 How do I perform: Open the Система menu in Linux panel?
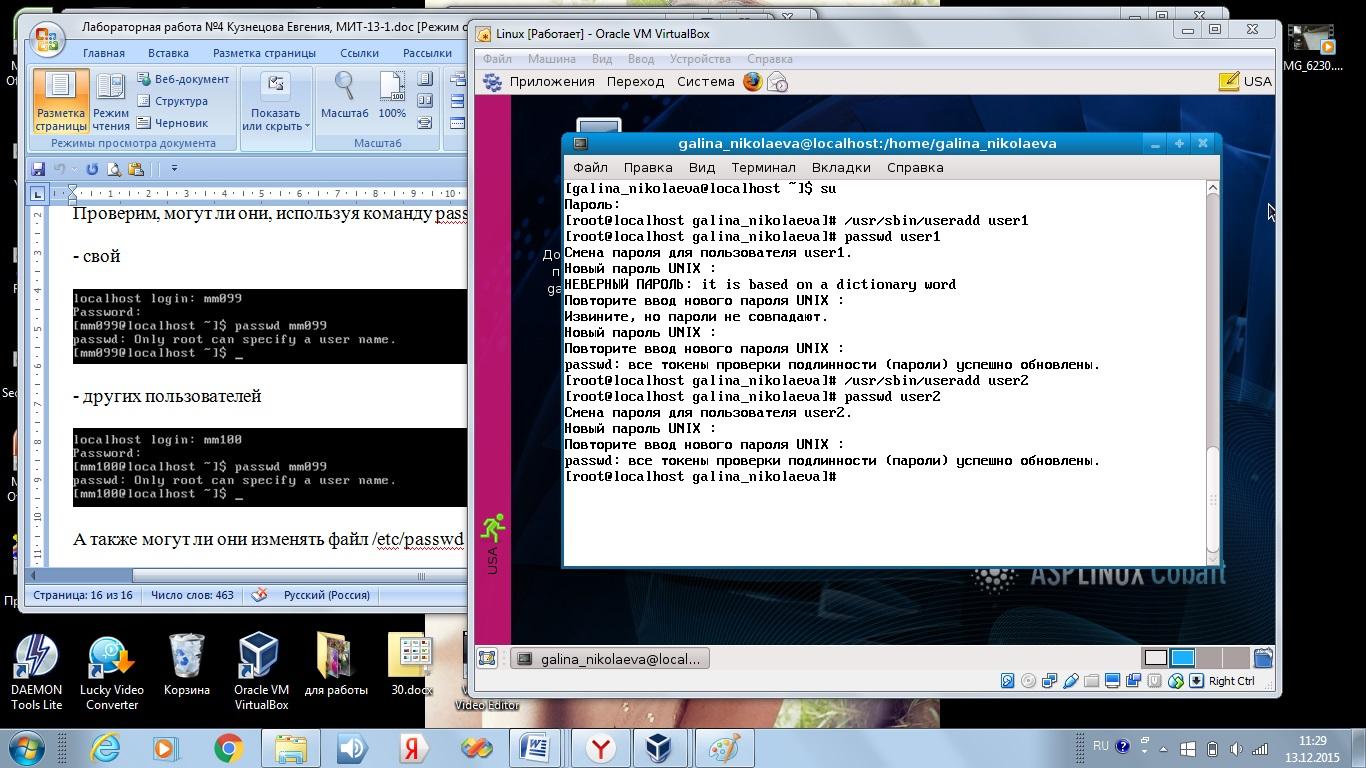tap(706, 82)
